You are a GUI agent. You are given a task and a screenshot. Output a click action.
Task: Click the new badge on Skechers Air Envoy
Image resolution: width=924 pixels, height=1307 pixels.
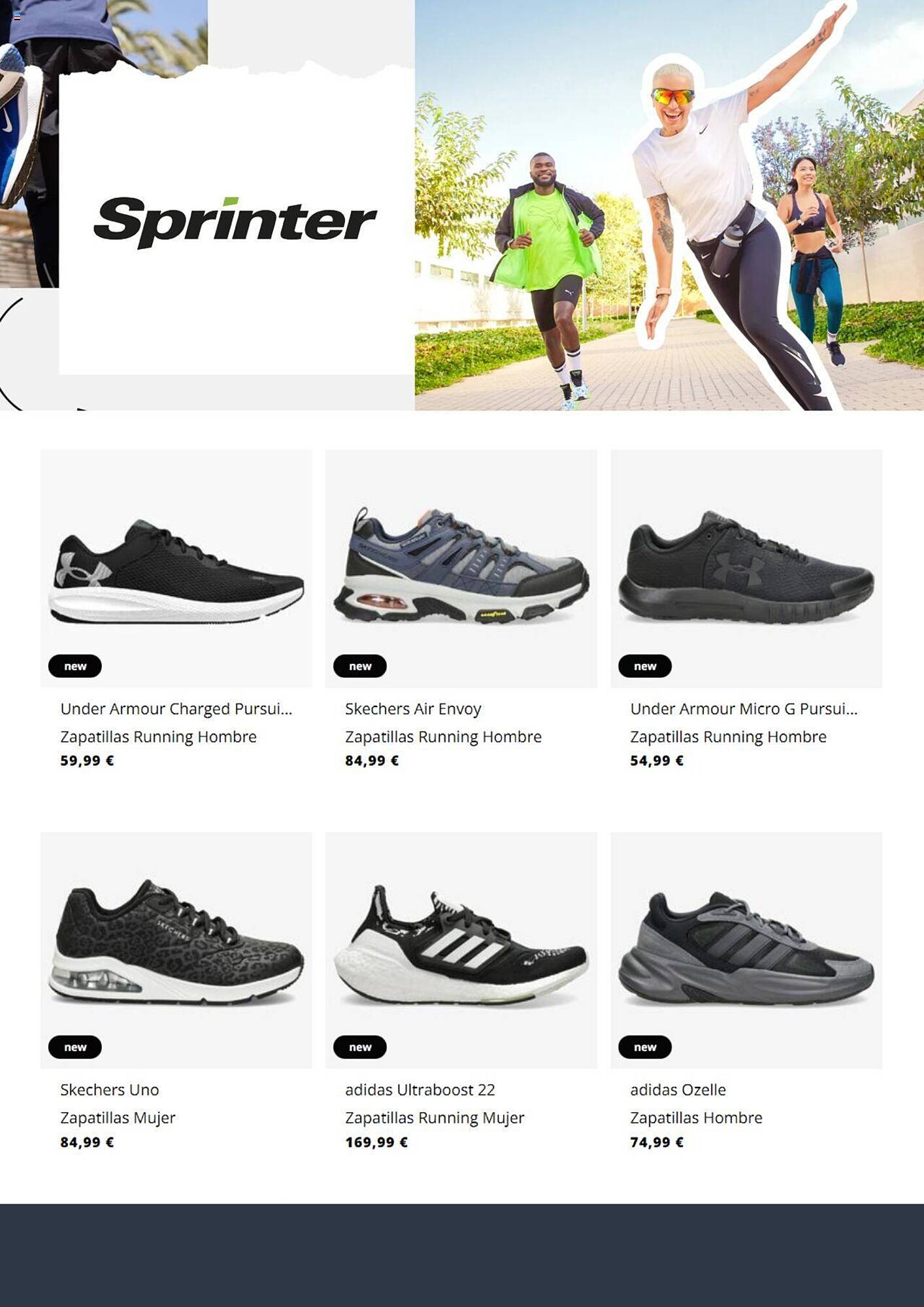[360, 666]
